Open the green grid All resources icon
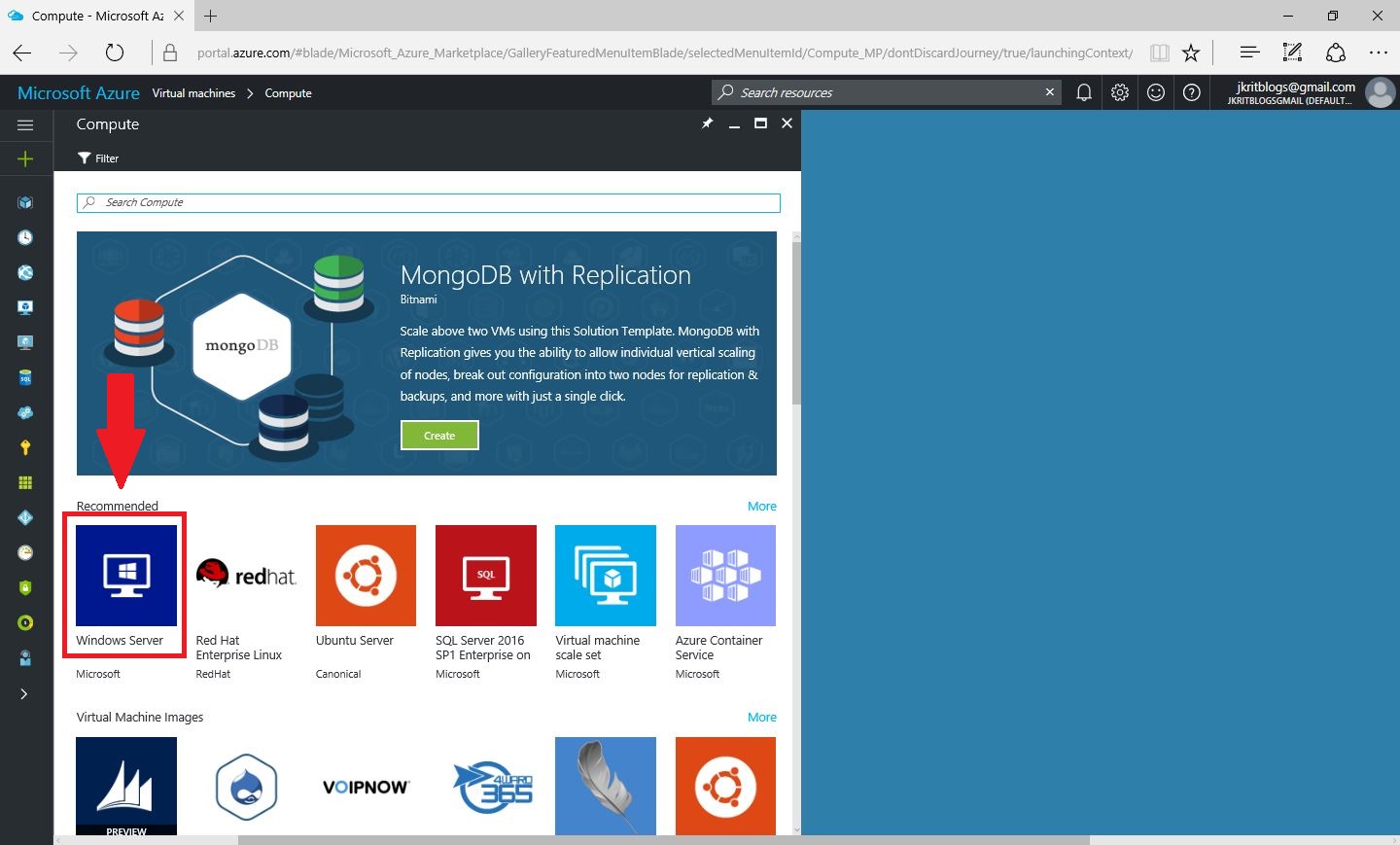Viewport: 1400px width, 845px height. coord(25,482)
